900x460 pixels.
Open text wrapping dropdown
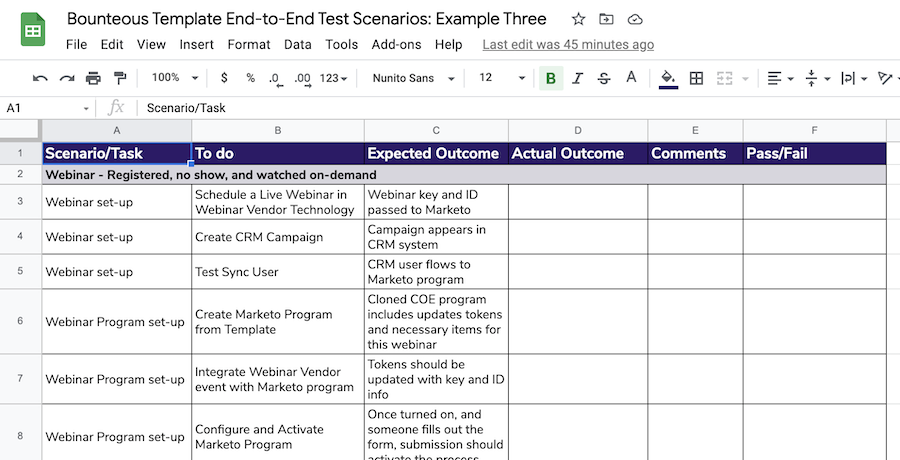tap(854, 78)
